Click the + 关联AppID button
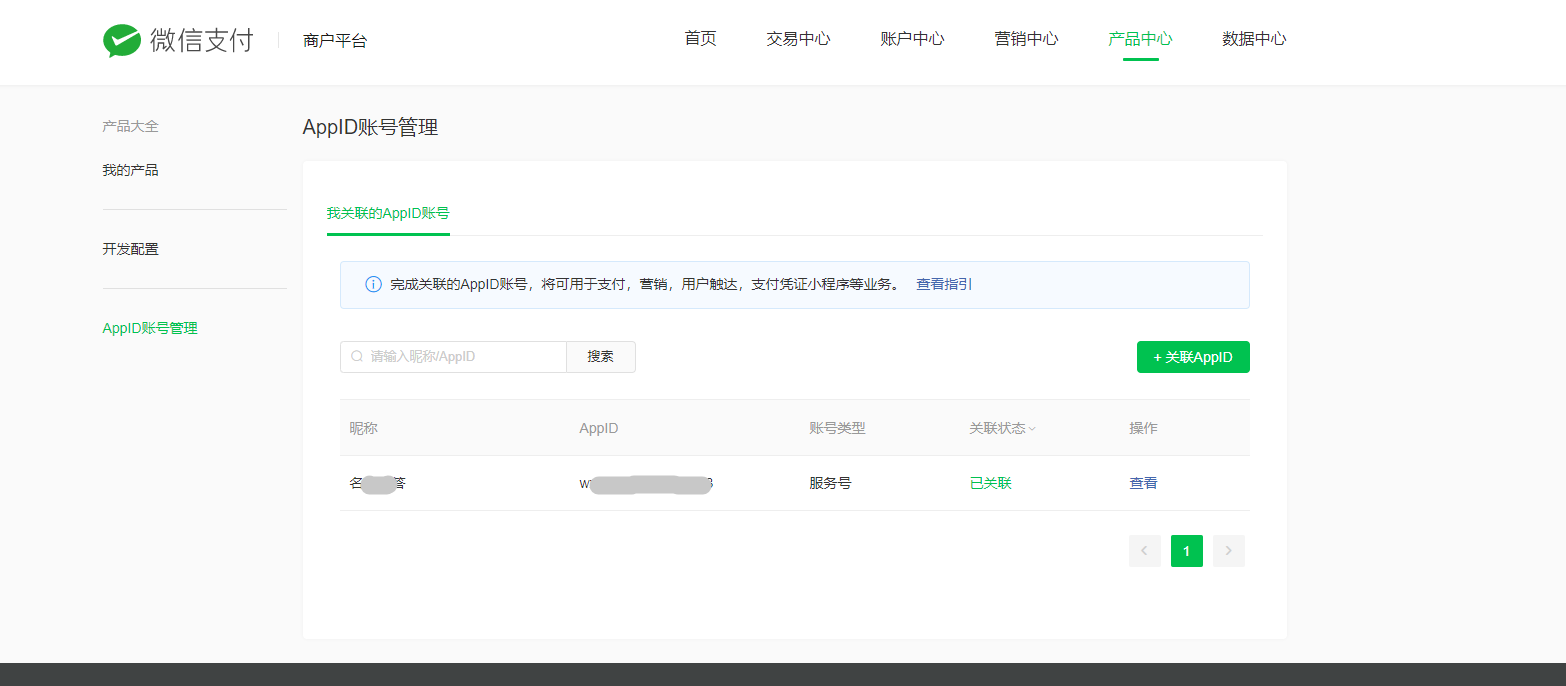The height and width of the screenshot is (686, 1566). pyautogui.click(x=1193, y=357)
